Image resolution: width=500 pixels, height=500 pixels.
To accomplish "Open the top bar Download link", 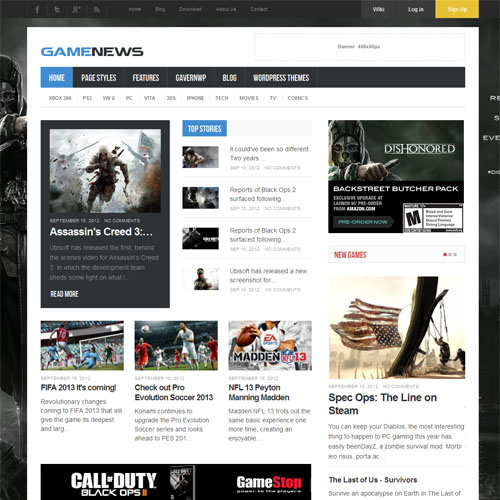I will click(x=190, y=9).
